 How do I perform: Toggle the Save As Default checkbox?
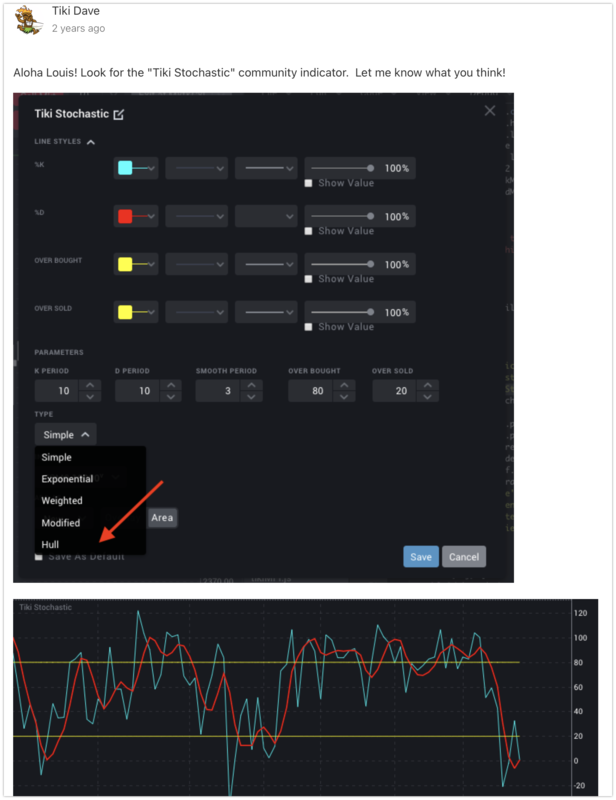pyautogui.click(x=38, y=557)
